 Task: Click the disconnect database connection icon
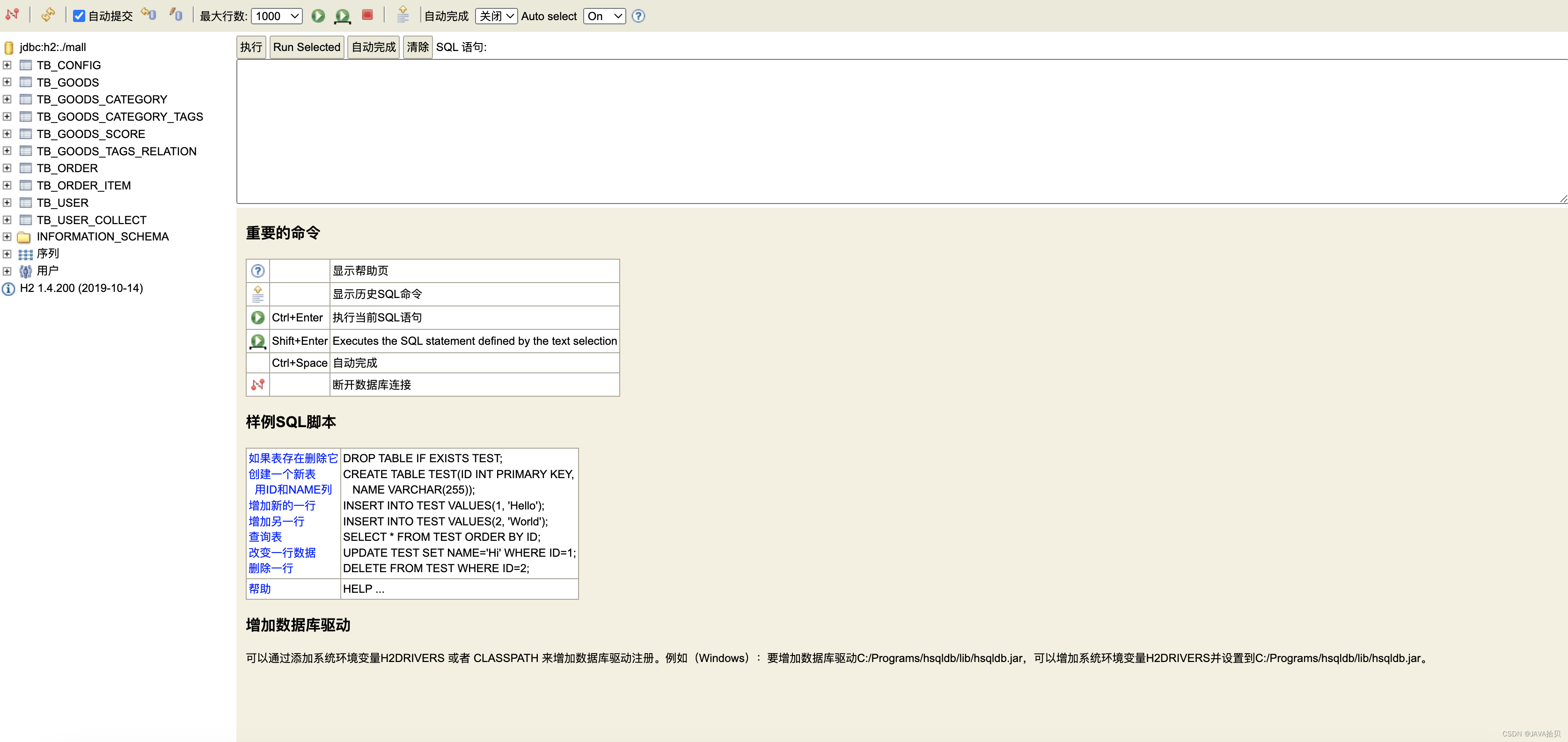coord(12,15)
